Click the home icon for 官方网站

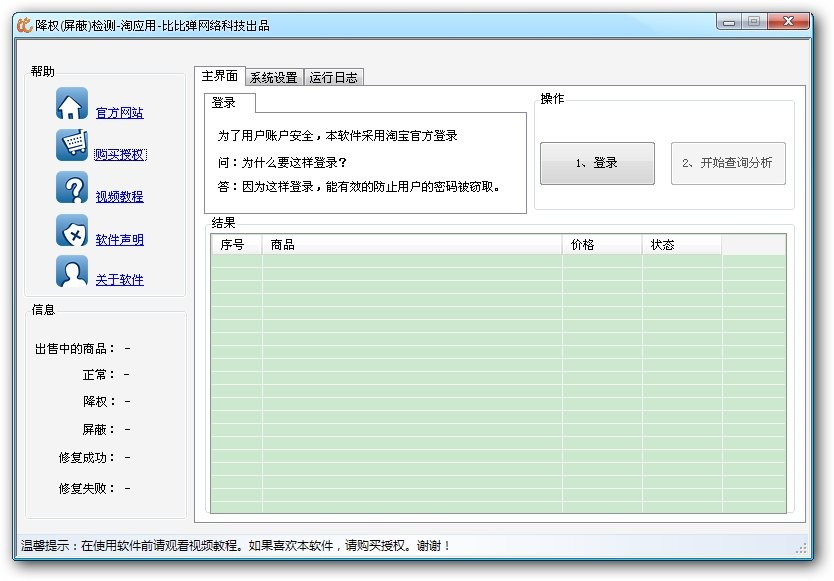click(x=72, y=104)
